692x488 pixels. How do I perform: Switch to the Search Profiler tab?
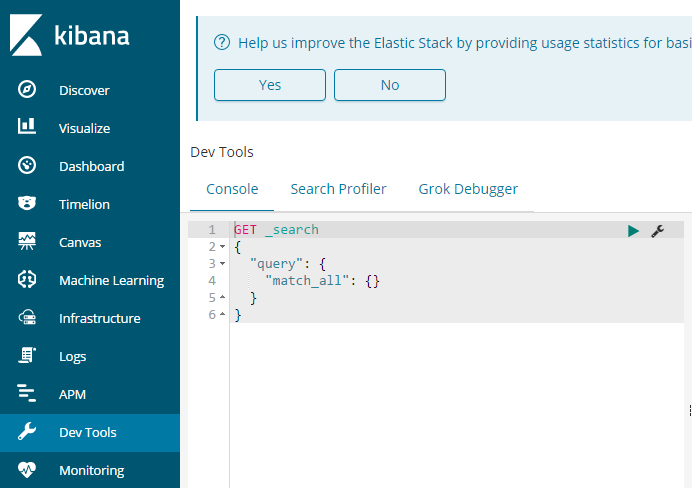pos(338,189)
